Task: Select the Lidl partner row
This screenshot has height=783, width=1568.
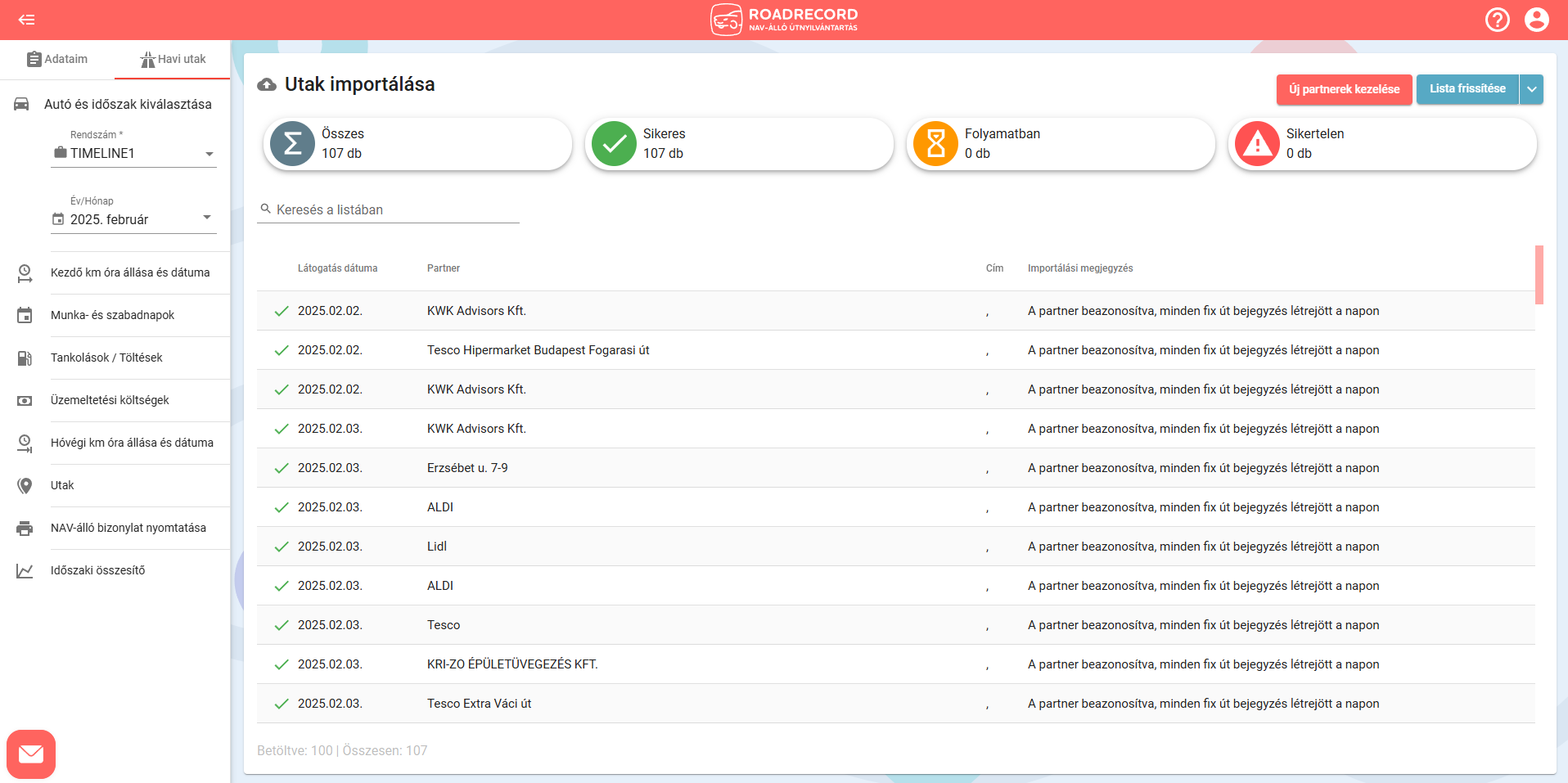Action: (x=896, y=547)
